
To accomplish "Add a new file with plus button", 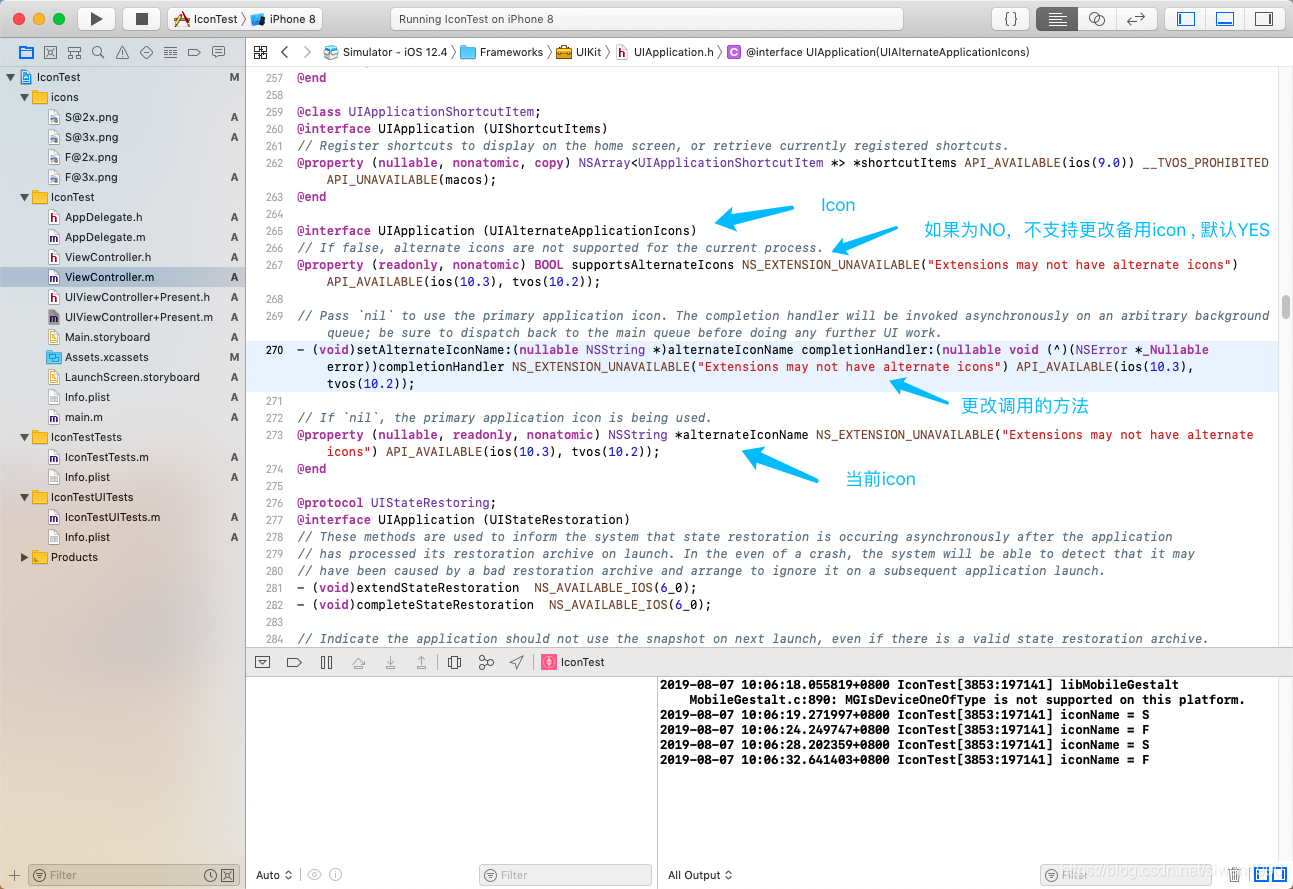I will [14, 875].
